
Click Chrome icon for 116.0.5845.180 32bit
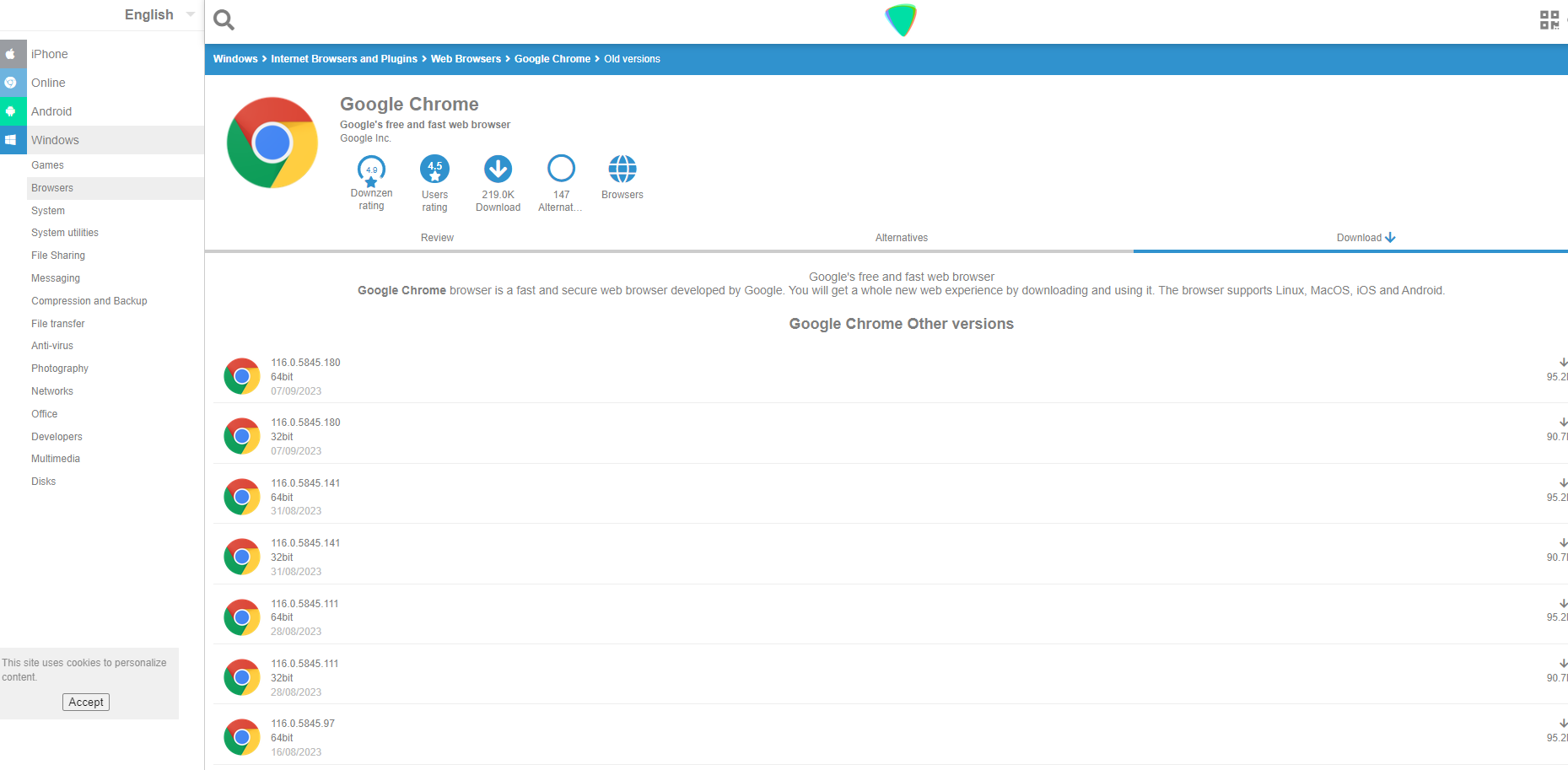click(242, 436)
